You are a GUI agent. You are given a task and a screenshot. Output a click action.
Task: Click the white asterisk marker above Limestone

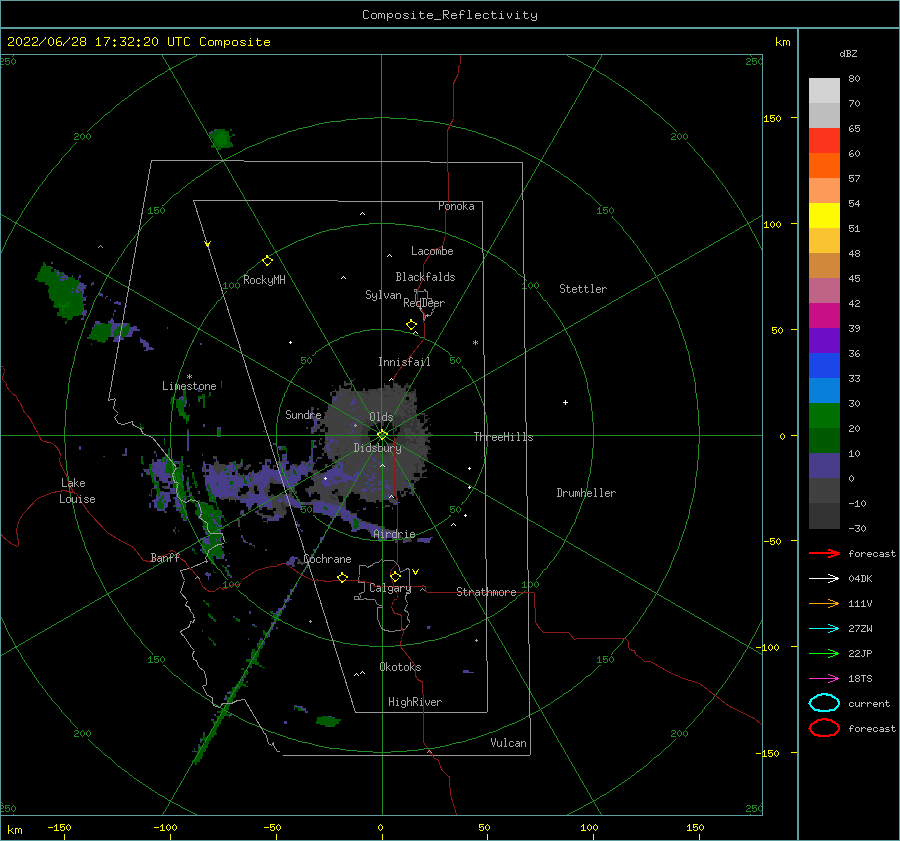tap(189, 377)
